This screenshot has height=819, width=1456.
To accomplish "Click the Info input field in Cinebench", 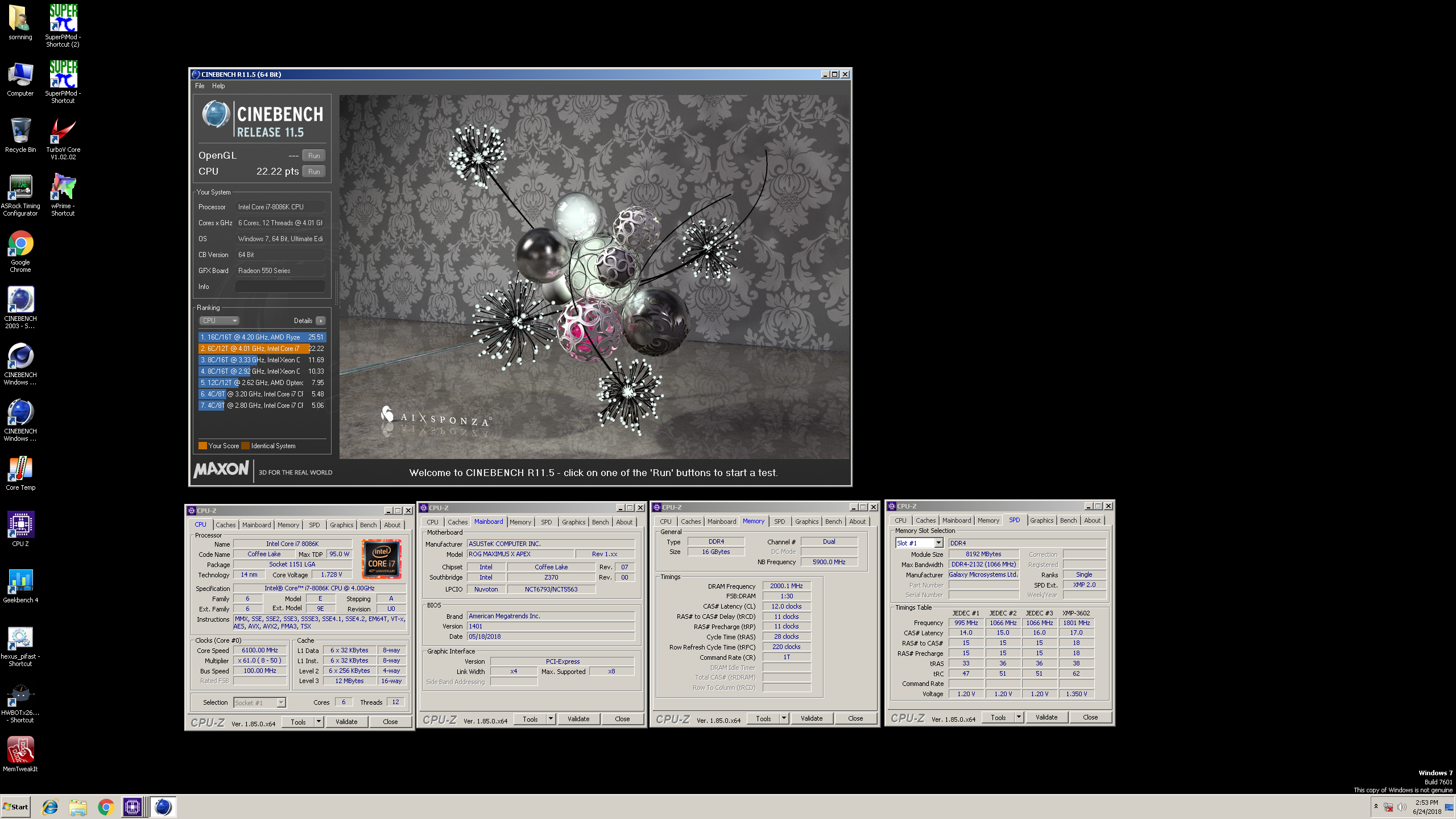I will click(280, 287).
